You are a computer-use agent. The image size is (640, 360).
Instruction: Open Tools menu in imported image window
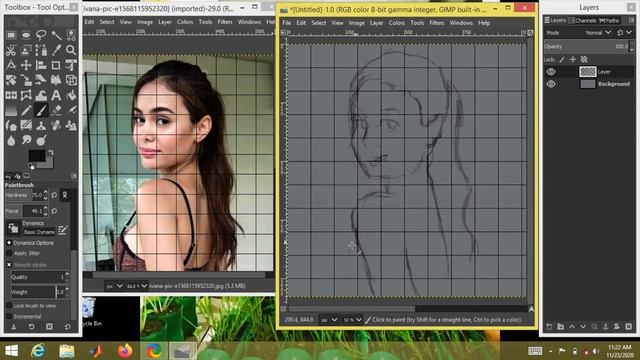[x=205, y=22]
